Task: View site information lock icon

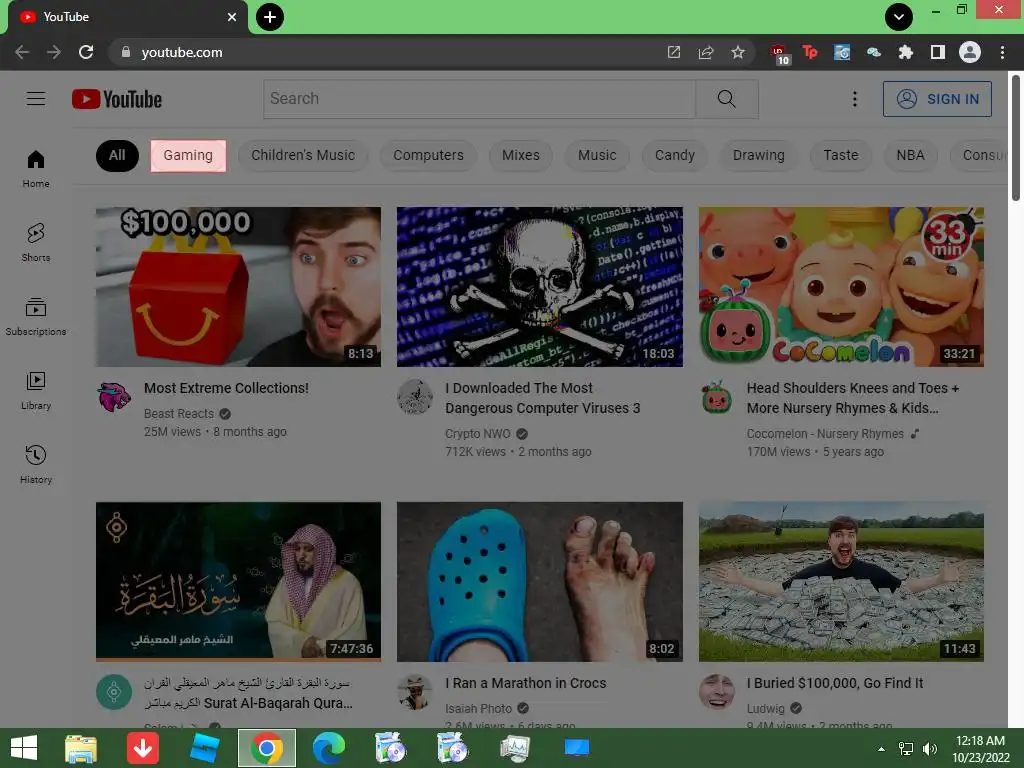Action: (x=126, y=52)
